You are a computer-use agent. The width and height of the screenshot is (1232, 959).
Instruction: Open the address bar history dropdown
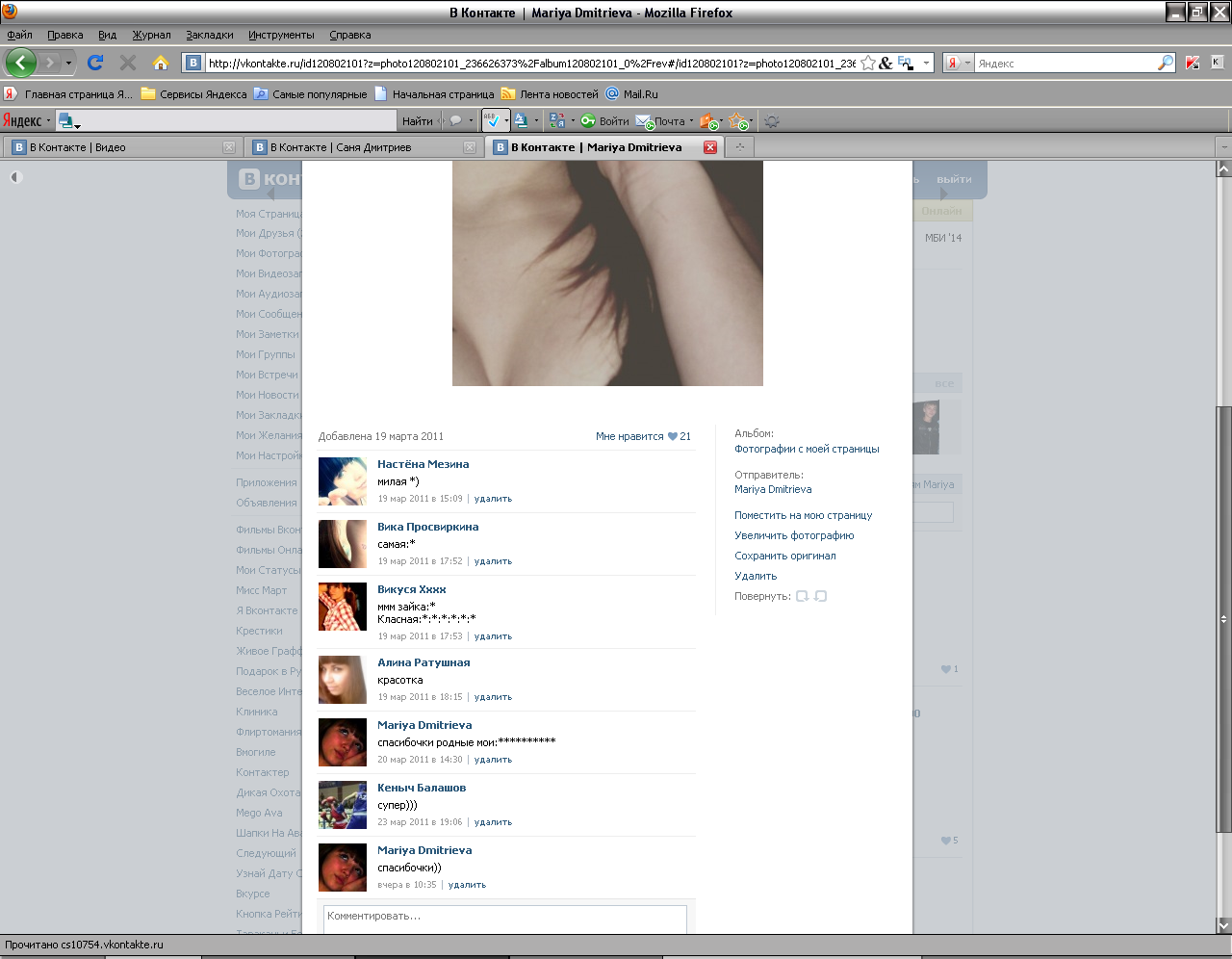[927, 63]
